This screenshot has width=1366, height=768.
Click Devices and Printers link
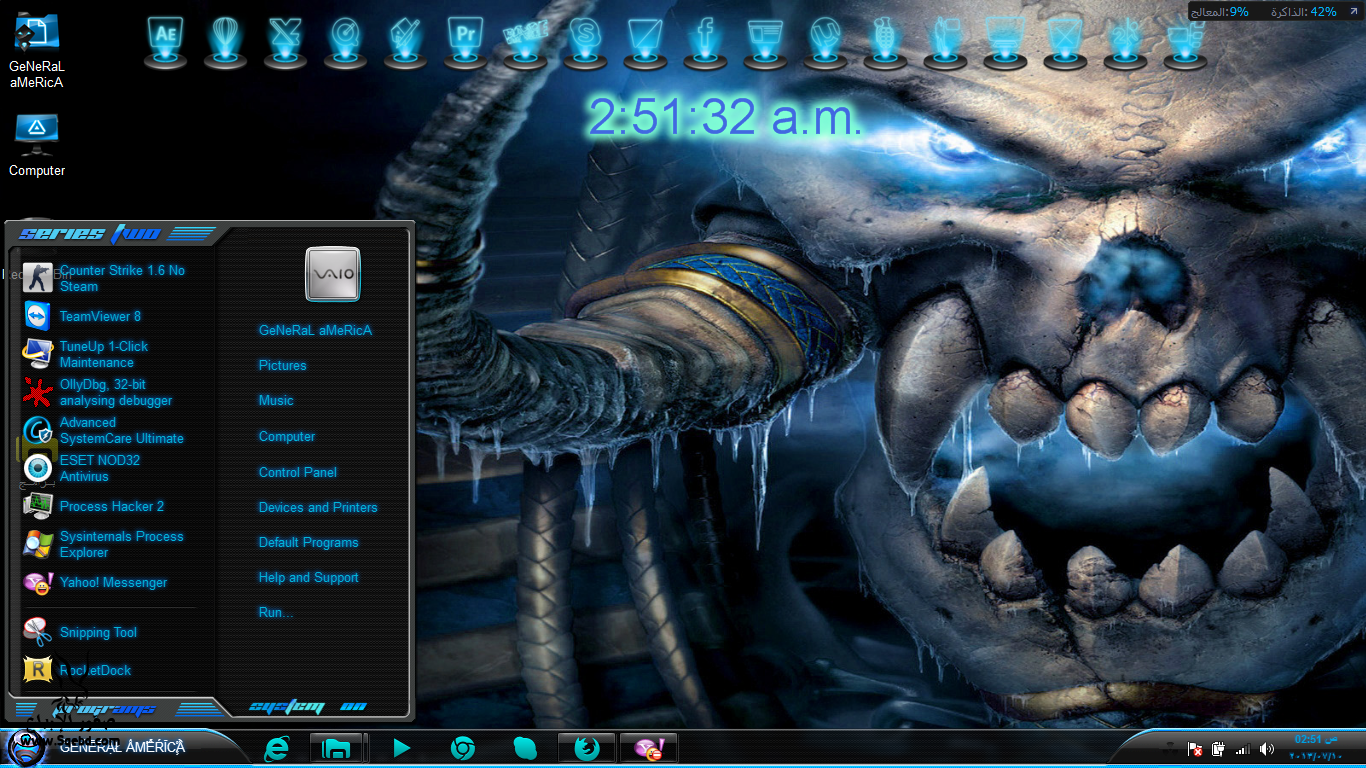(x=317, y=507)
